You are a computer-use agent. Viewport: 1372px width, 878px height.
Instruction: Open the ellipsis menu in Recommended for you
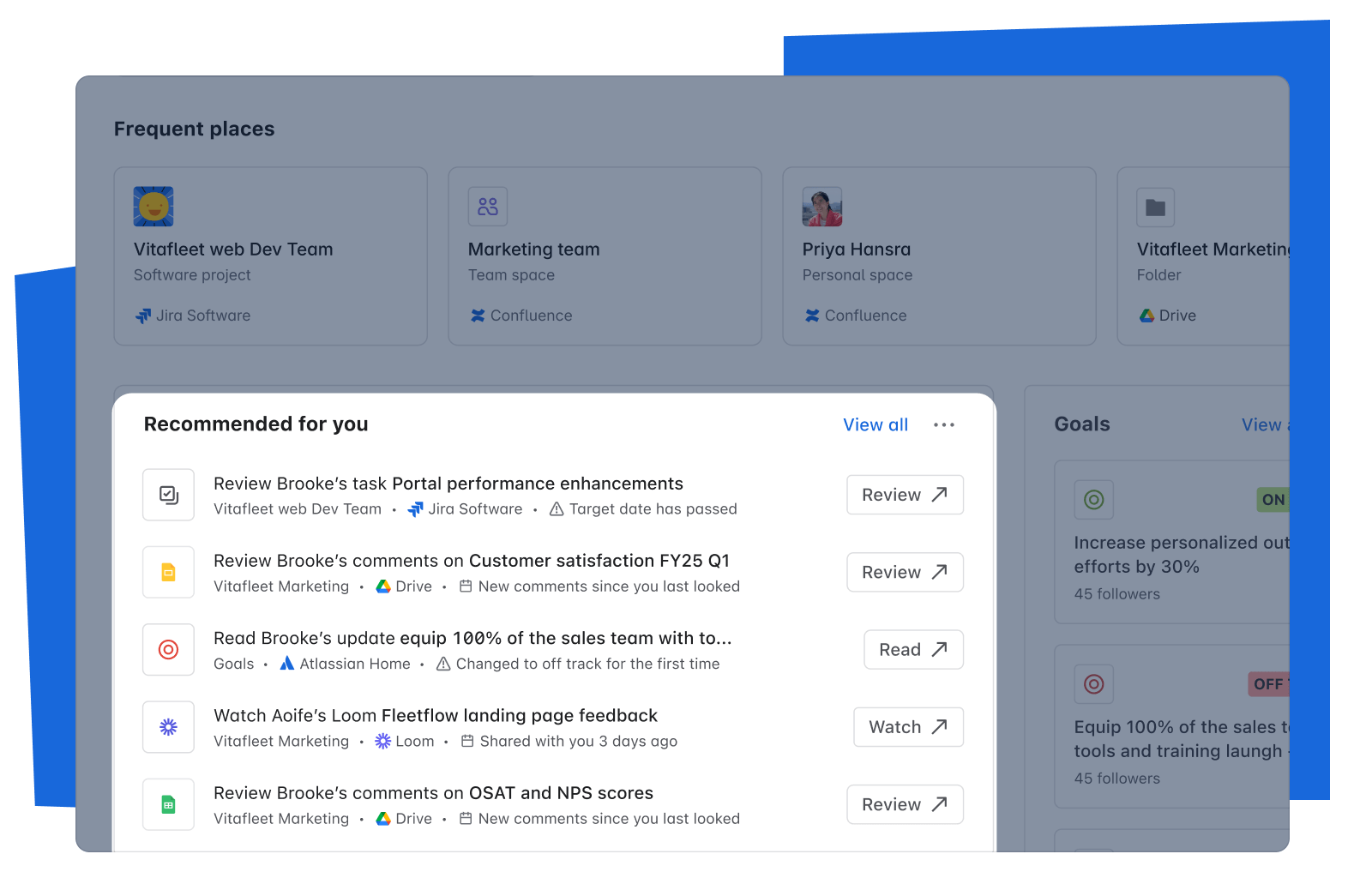[x=944, y=424]
